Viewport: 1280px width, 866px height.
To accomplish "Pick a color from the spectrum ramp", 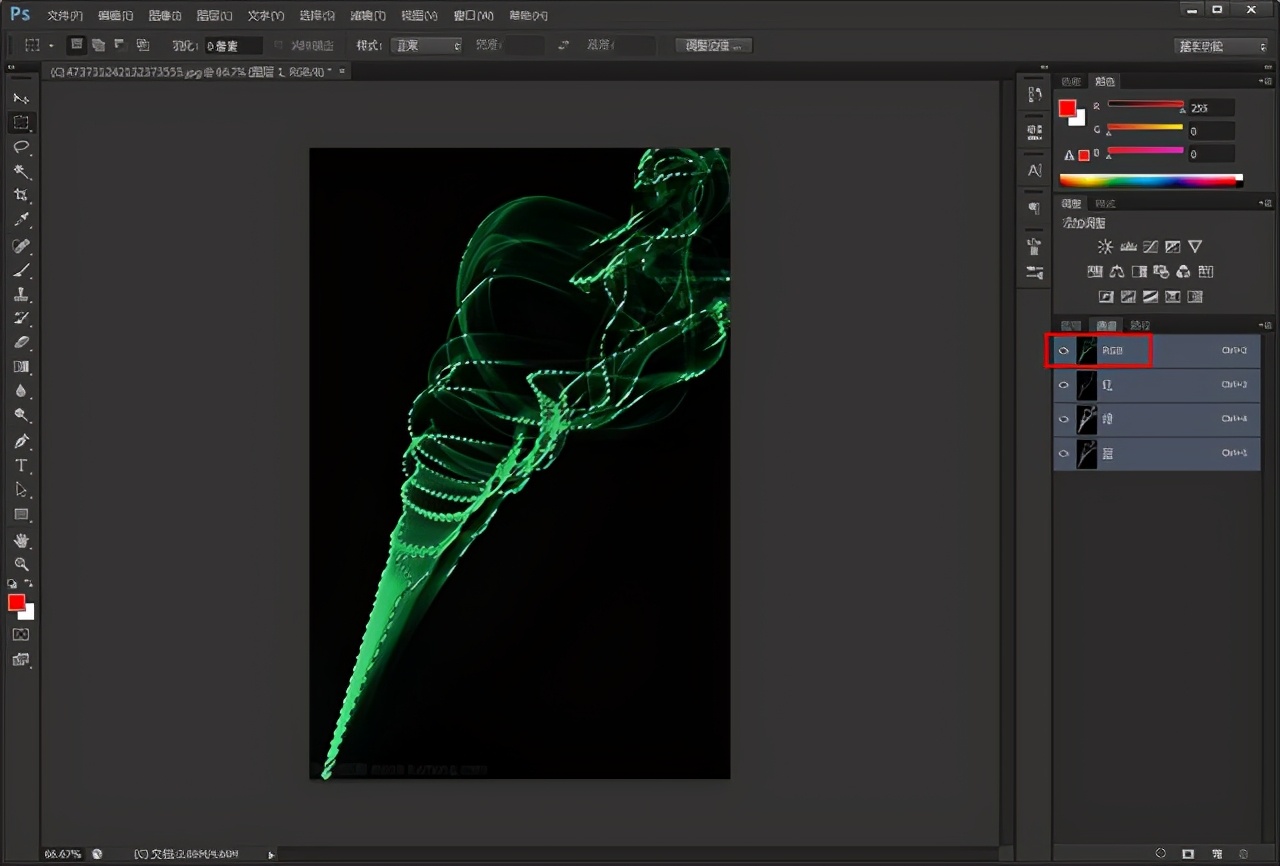I will click(1150, 181).
